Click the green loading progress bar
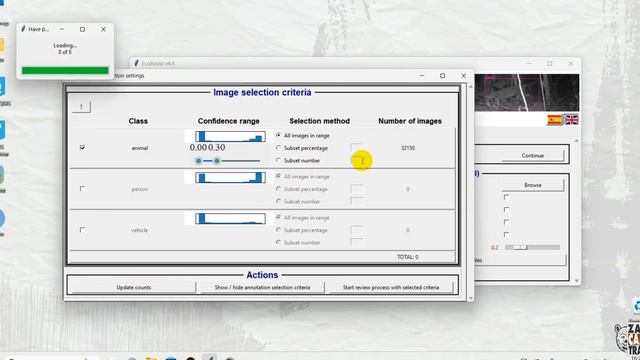Viewport: 640px width, 360px height. 65,71
